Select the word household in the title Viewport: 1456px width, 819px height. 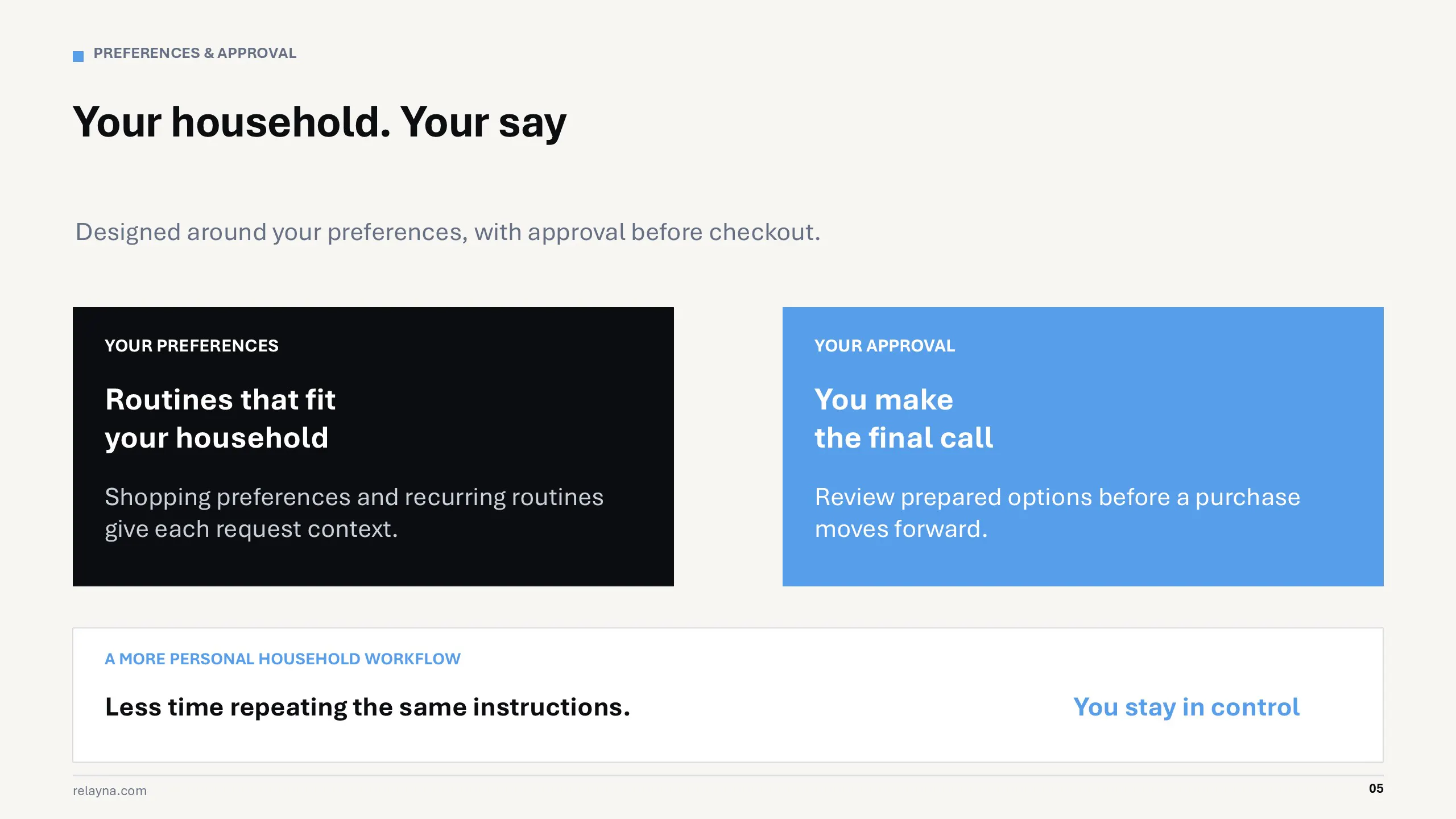pos(276,122)
